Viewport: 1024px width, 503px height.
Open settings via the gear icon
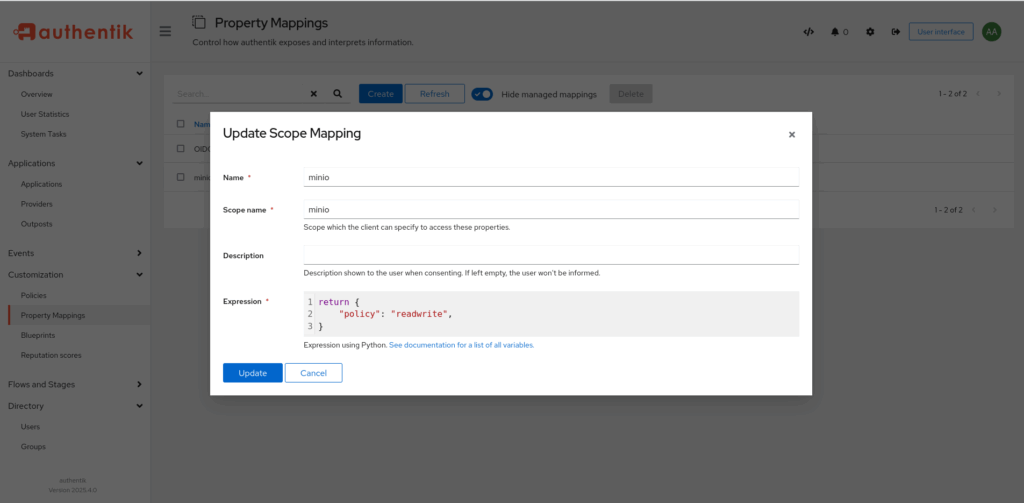click(870, 32)
